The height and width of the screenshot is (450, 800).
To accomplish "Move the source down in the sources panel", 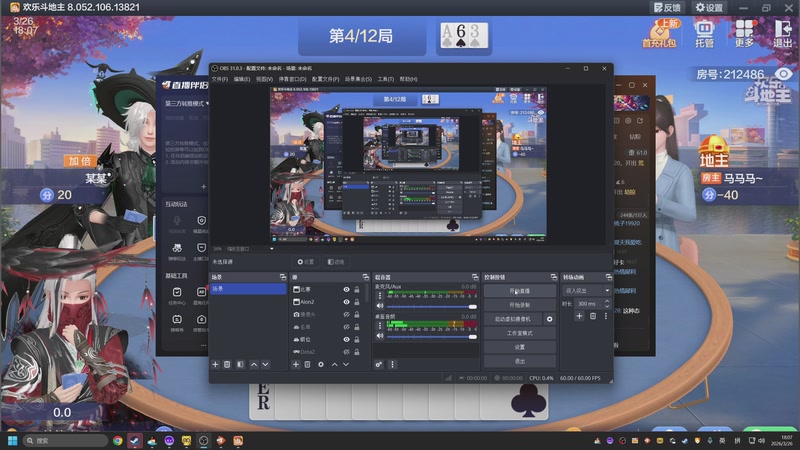I will [x=346, y=364].
